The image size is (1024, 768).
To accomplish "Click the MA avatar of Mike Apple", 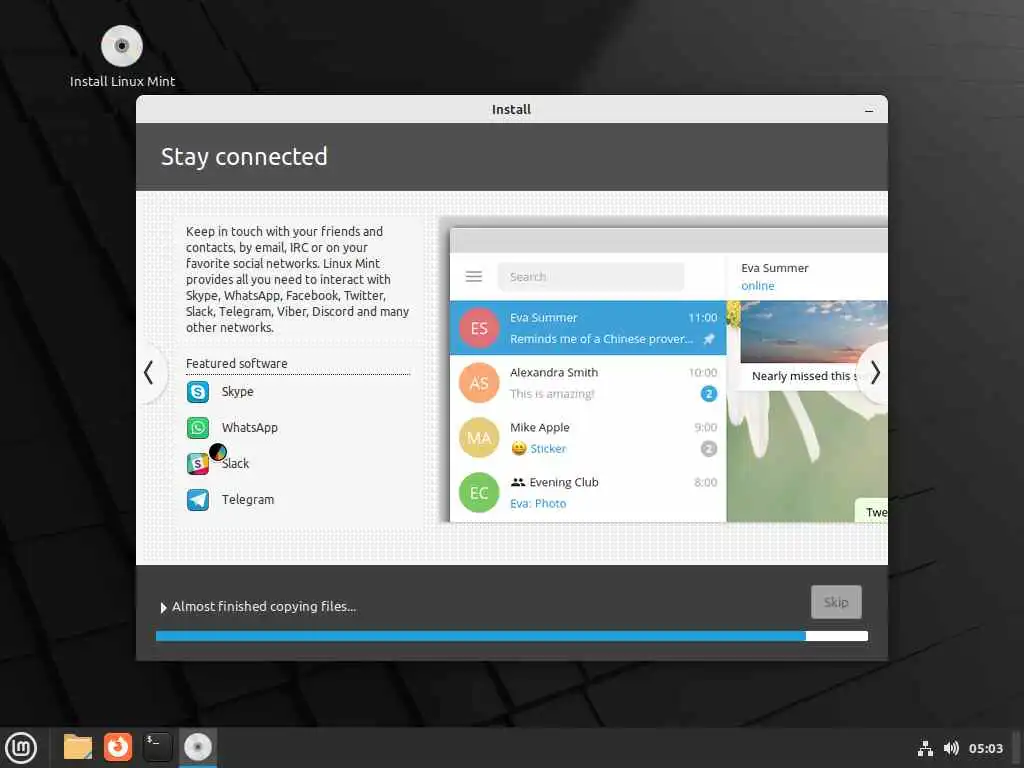I will (x=479, y=438).
